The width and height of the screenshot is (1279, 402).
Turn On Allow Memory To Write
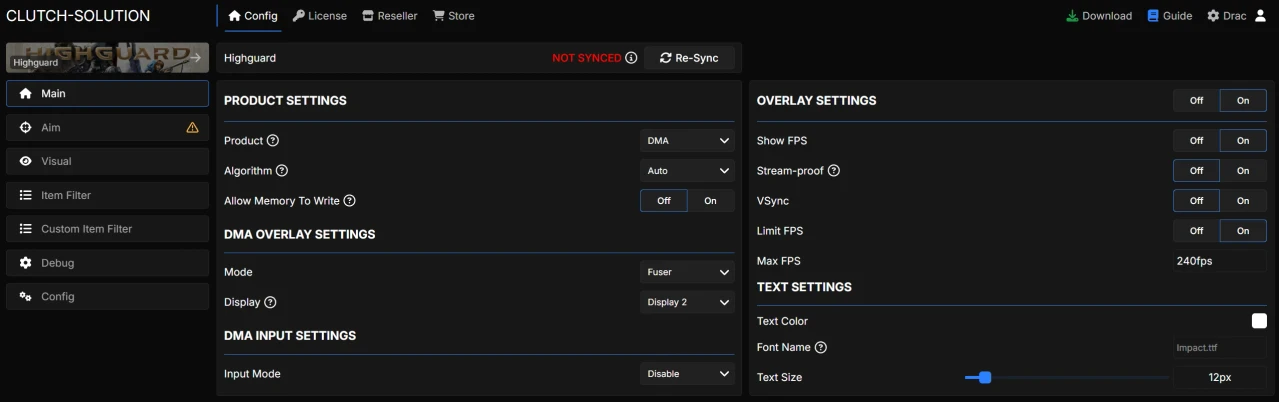710,201
